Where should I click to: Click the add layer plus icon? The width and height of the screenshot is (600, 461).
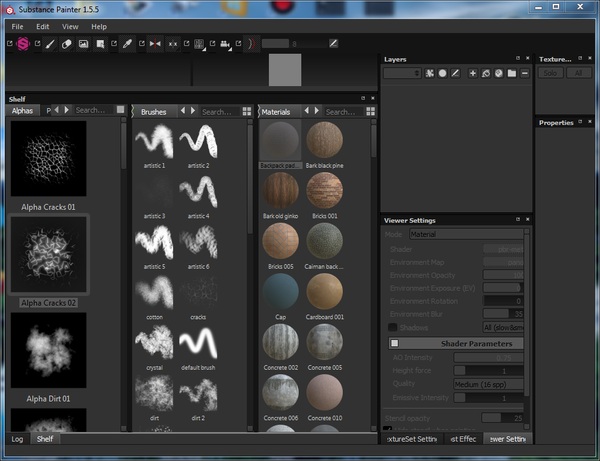pyautogui.click(x=473, y=73)
